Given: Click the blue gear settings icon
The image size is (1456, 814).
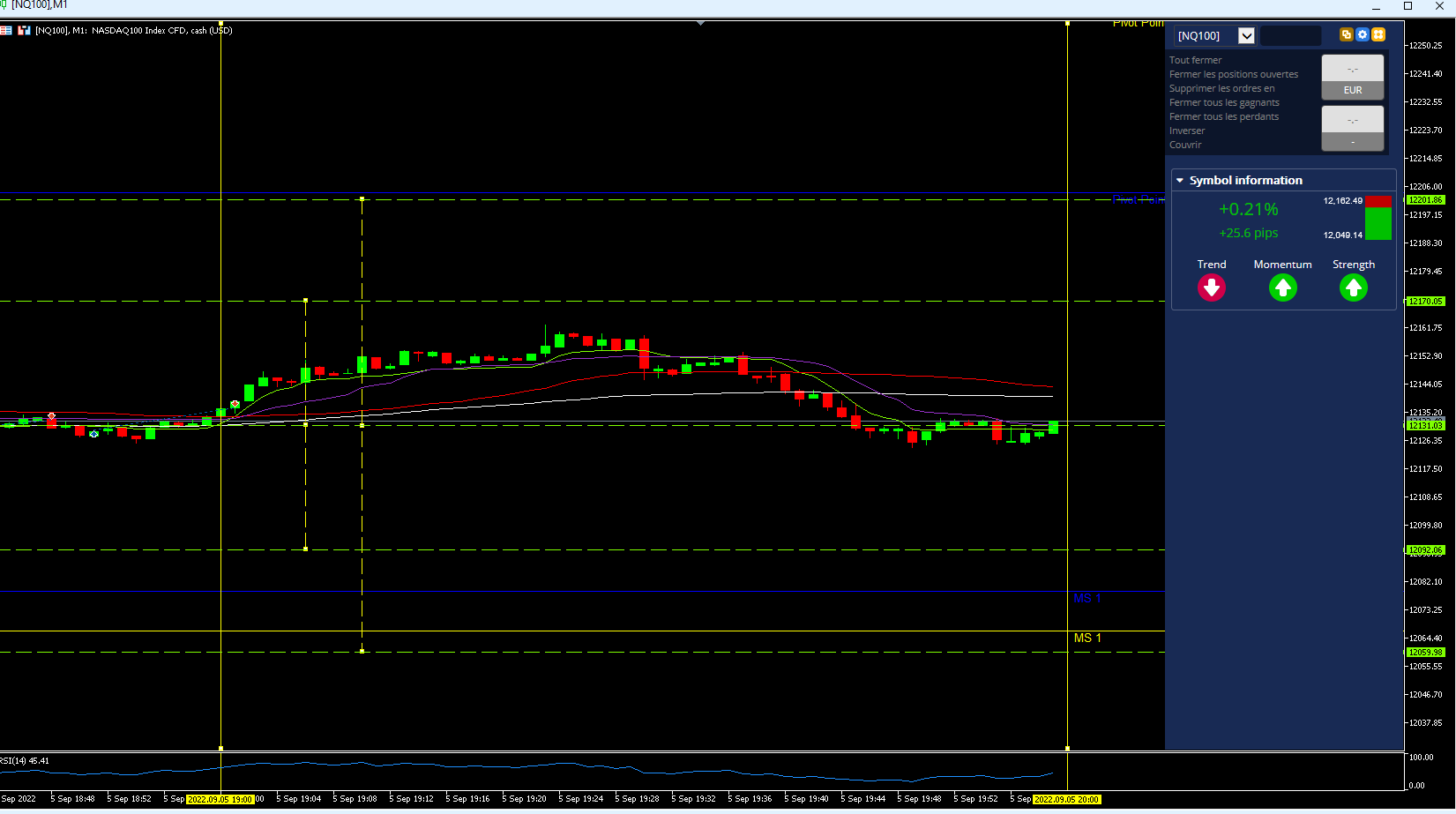Looking at the screenshot, I should click(x=1363, y=34).
